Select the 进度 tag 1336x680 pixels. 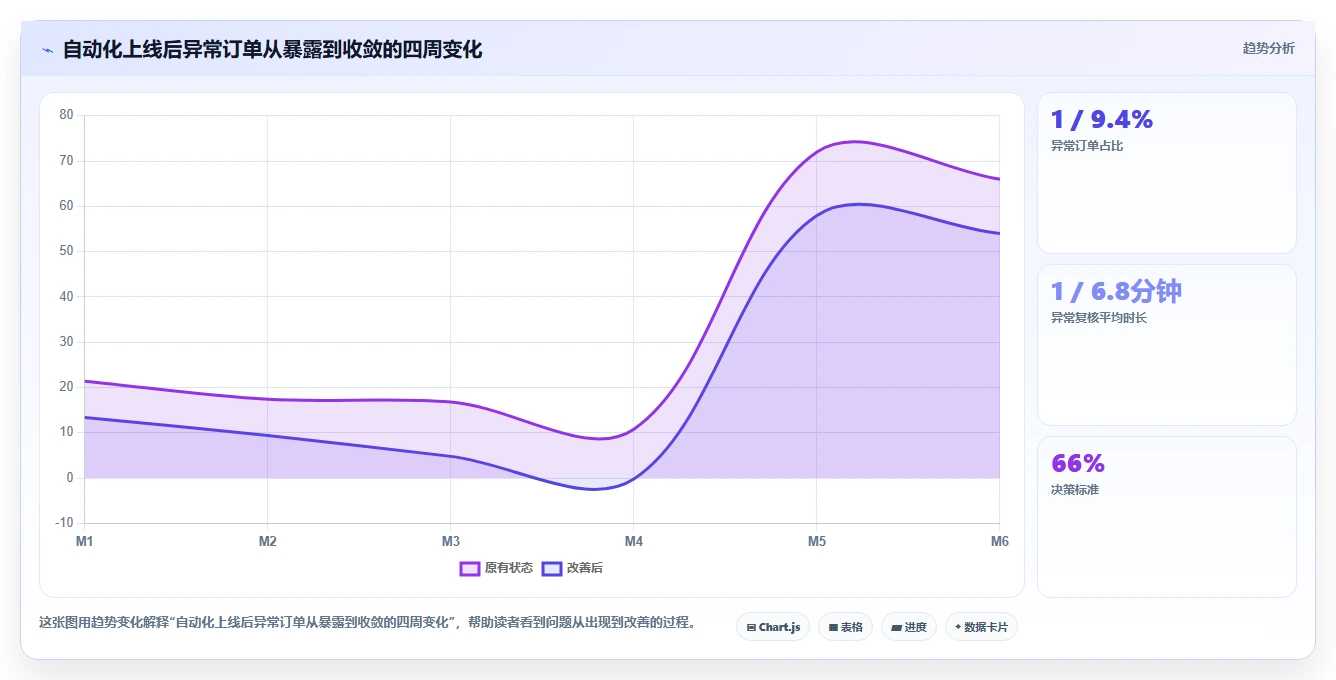(x=909, y=627)
